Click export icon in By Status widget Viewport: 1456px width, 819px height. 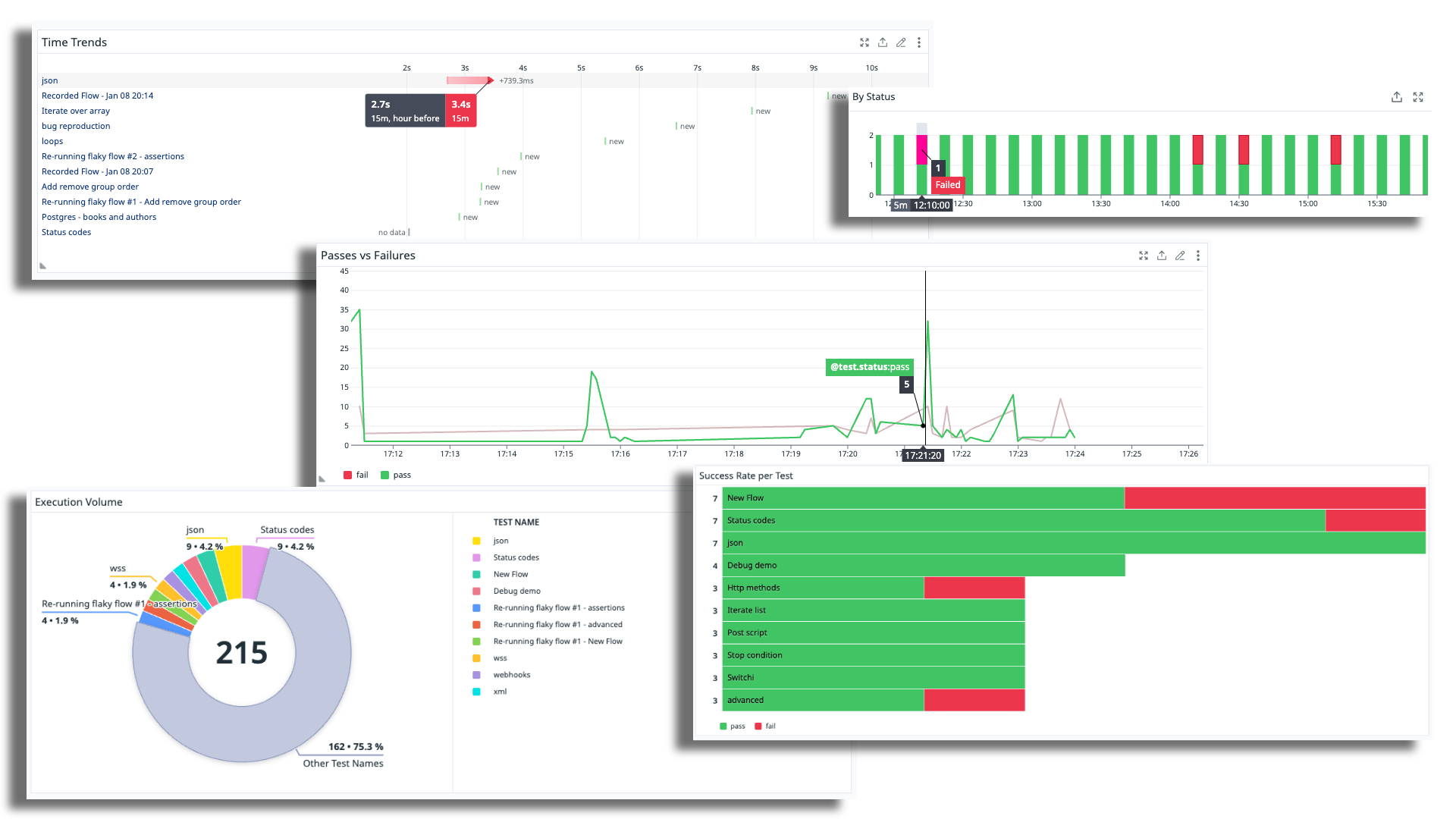click(1397, 97)
